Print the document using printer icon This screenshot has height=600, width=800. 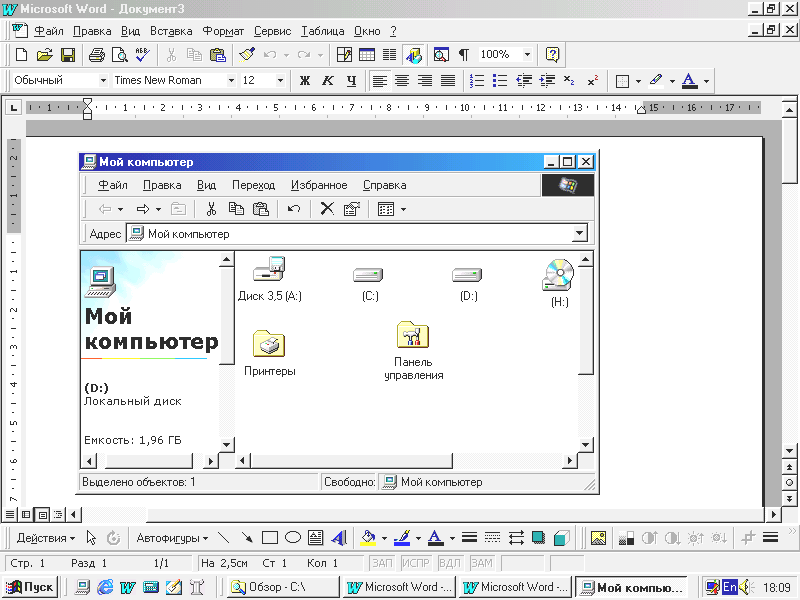coord(96,55)
